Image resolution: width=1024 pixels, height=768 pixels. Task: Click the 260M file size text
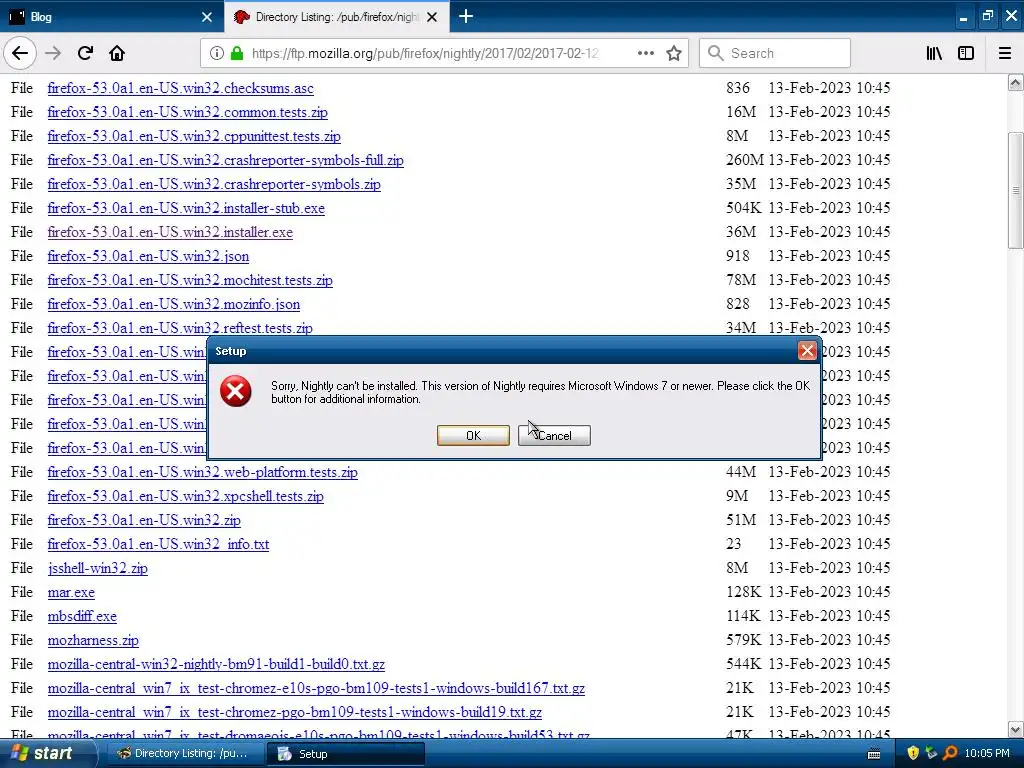(744, 160)
